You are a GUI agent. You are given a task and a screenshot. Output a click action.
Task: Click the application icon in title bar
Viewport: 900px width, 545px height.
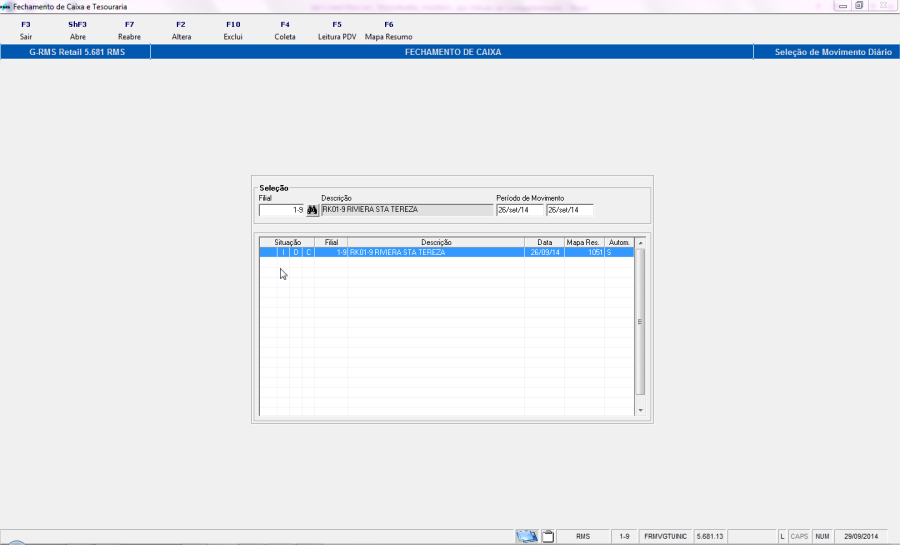coord(6,7)
